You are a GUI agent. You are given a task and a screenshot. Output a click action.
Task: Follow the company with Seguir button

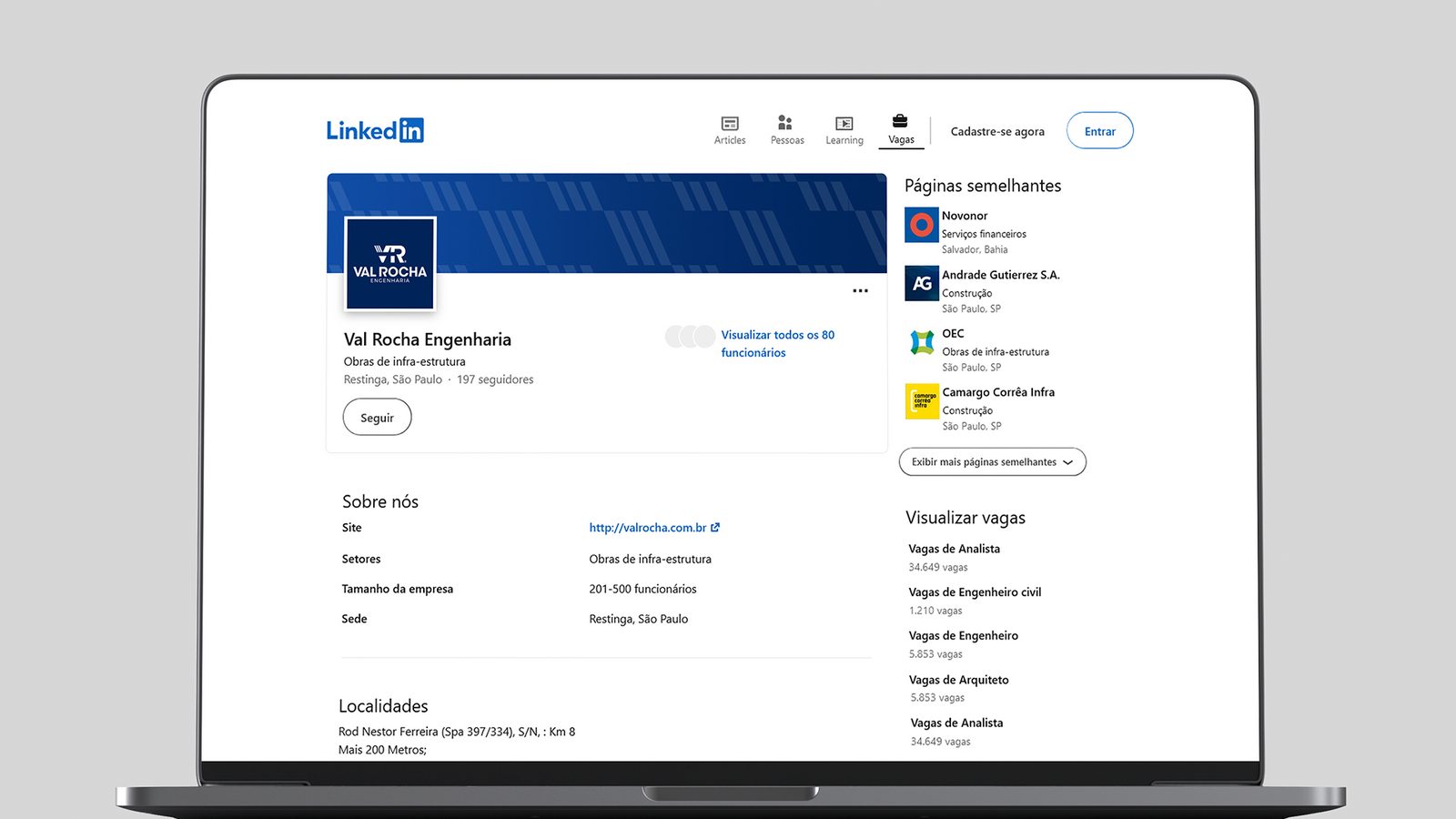377,418
